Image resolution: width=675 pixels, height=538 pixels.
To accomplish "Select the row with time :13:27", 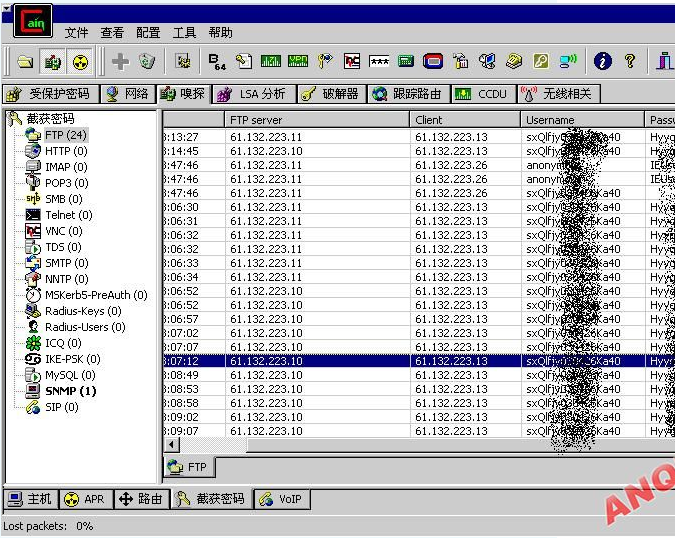I will [x=419, y=137].
